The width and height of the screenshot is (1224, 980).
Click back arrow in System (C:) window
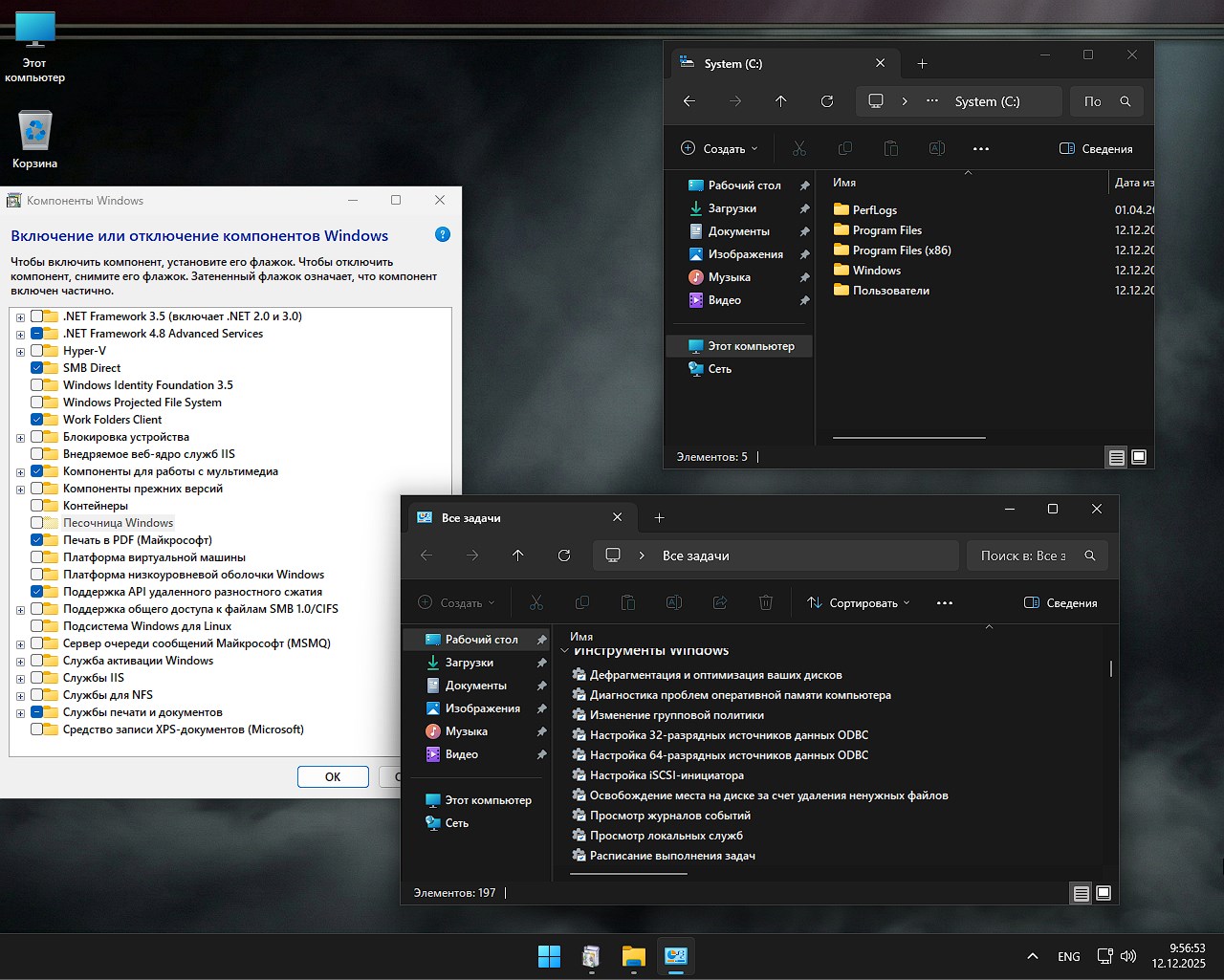pos(689,101)
